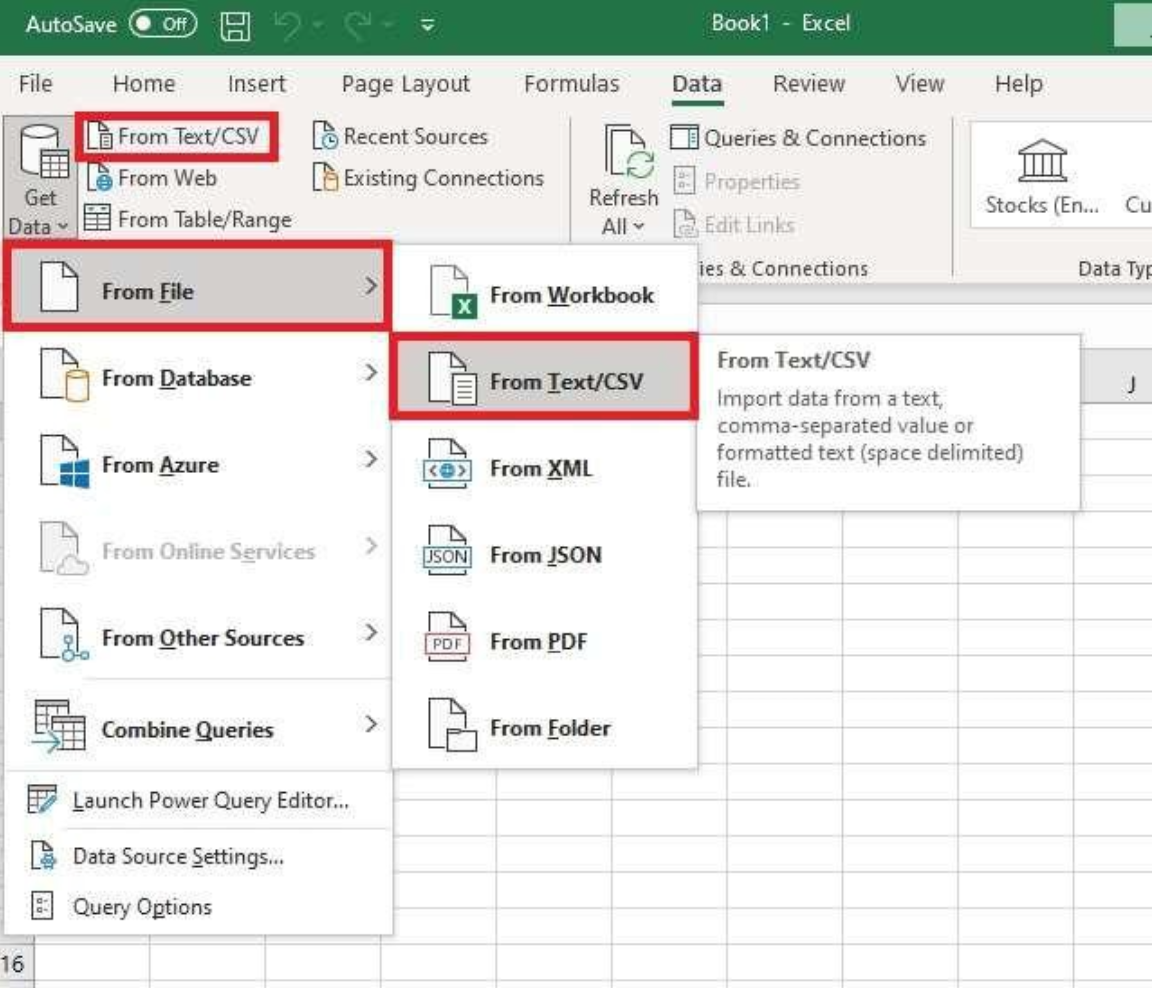Viewport: 1152px width, 988px height.
Task: Open Customize Quick Access Toolbar dropdown
Action: pos(427,26)
